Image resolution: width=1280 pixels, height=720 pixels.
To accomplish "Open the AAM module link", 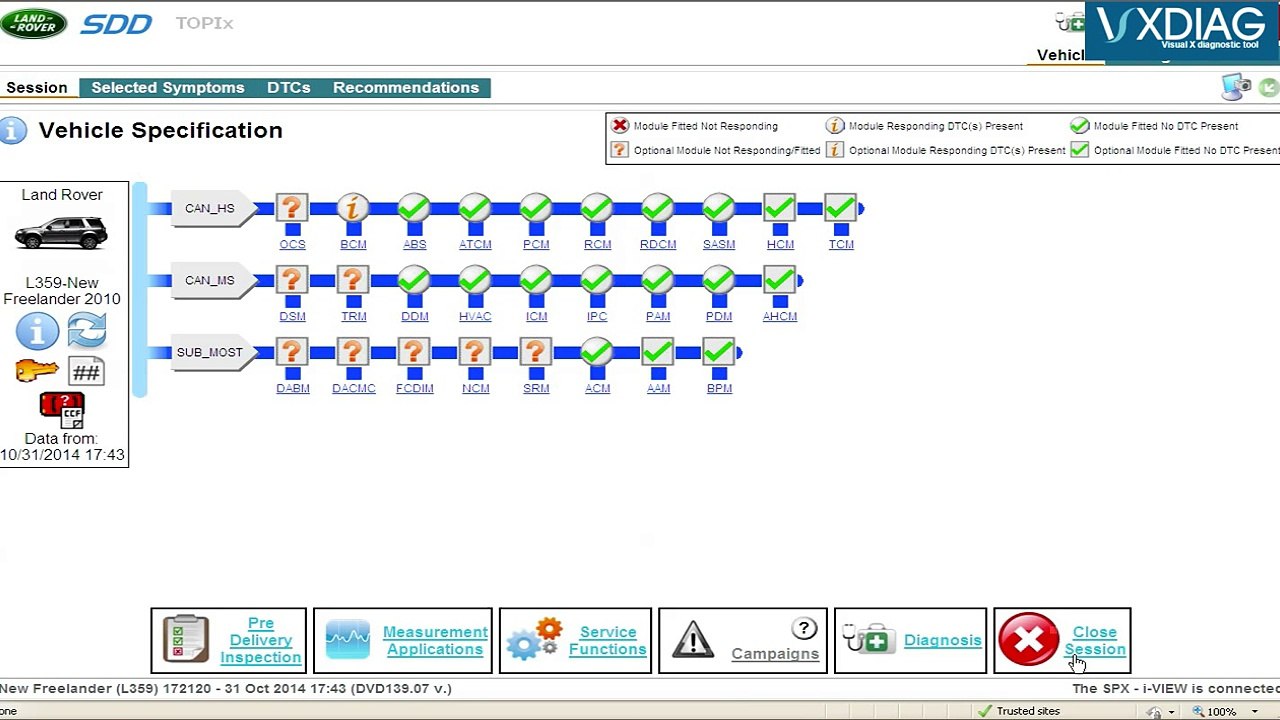I will click(658, 388).
